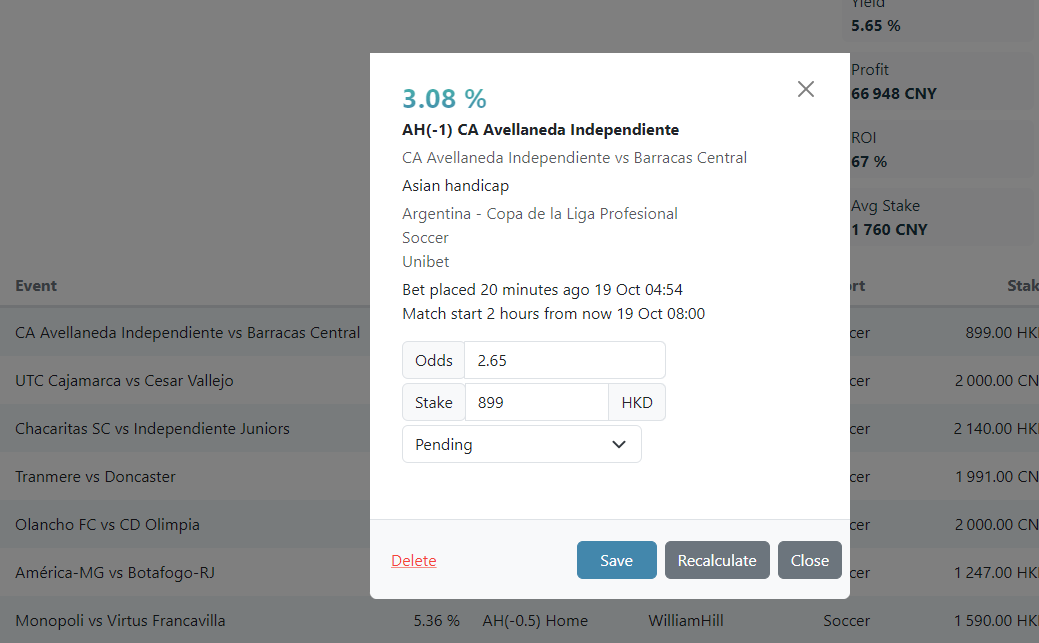Click the Soccer cell in the Monopoli row
Screen dimensions: 1039x643
pos(846,620)
